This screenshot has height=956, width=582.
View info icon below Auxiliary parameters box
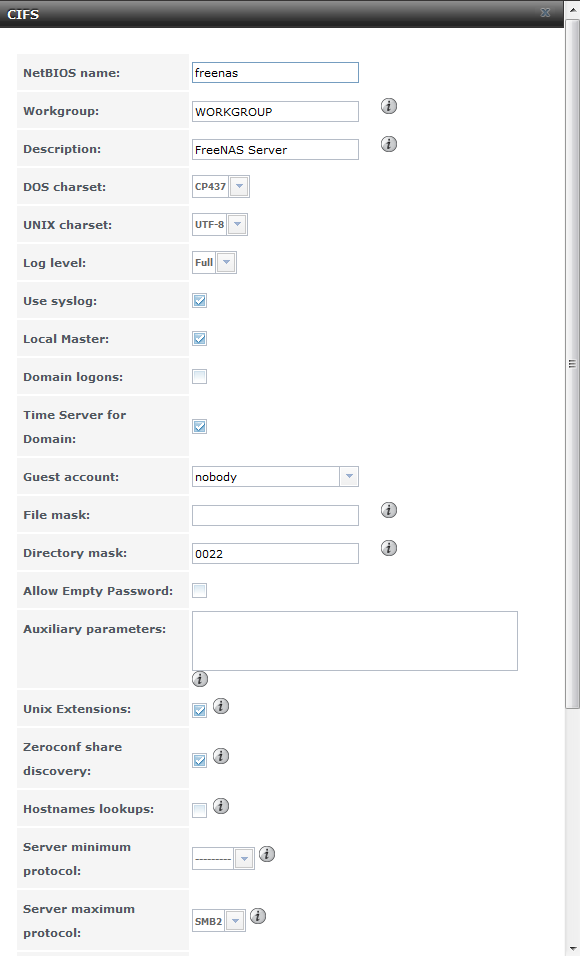pos(200,679)
